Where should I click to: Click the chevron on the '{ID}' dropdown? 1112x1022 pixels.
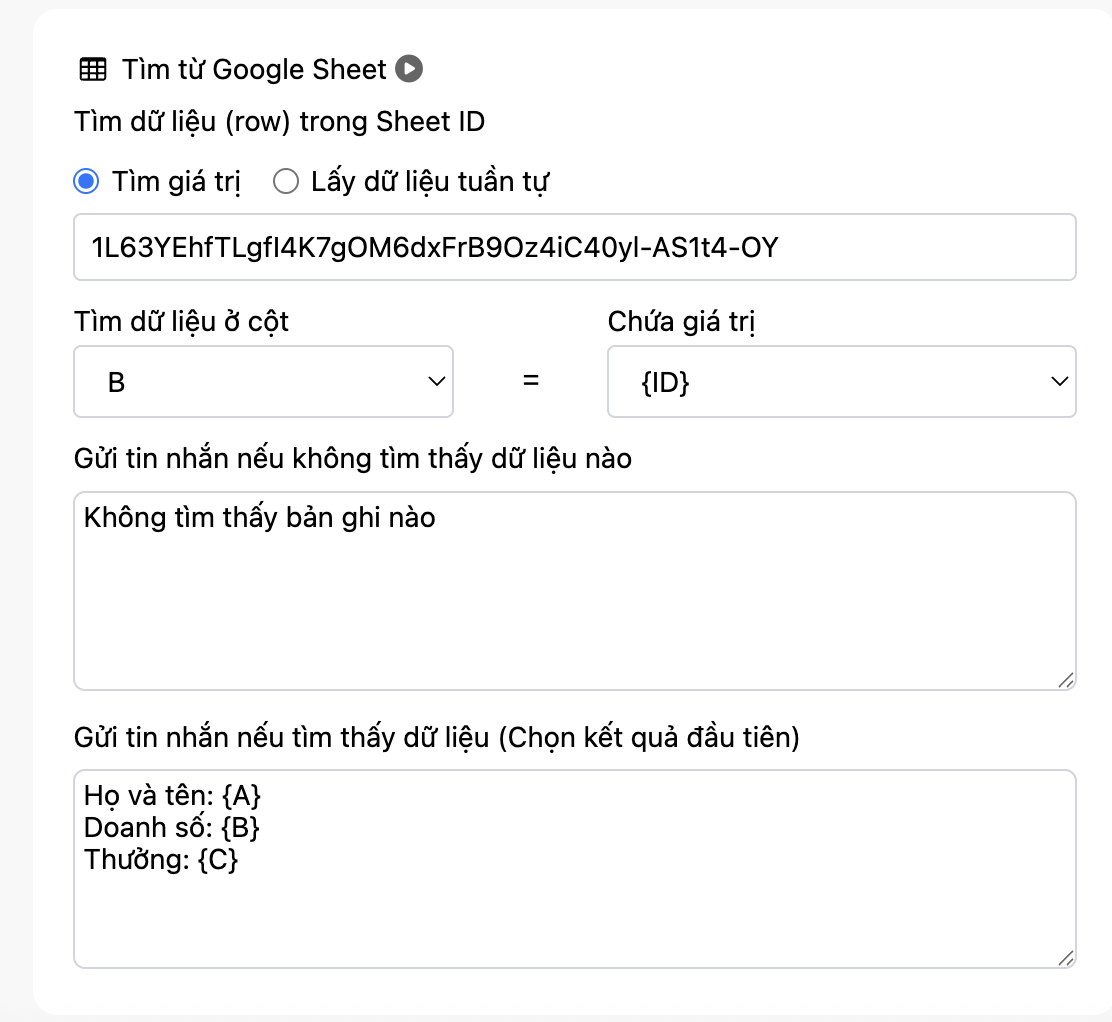[1057, 381]
